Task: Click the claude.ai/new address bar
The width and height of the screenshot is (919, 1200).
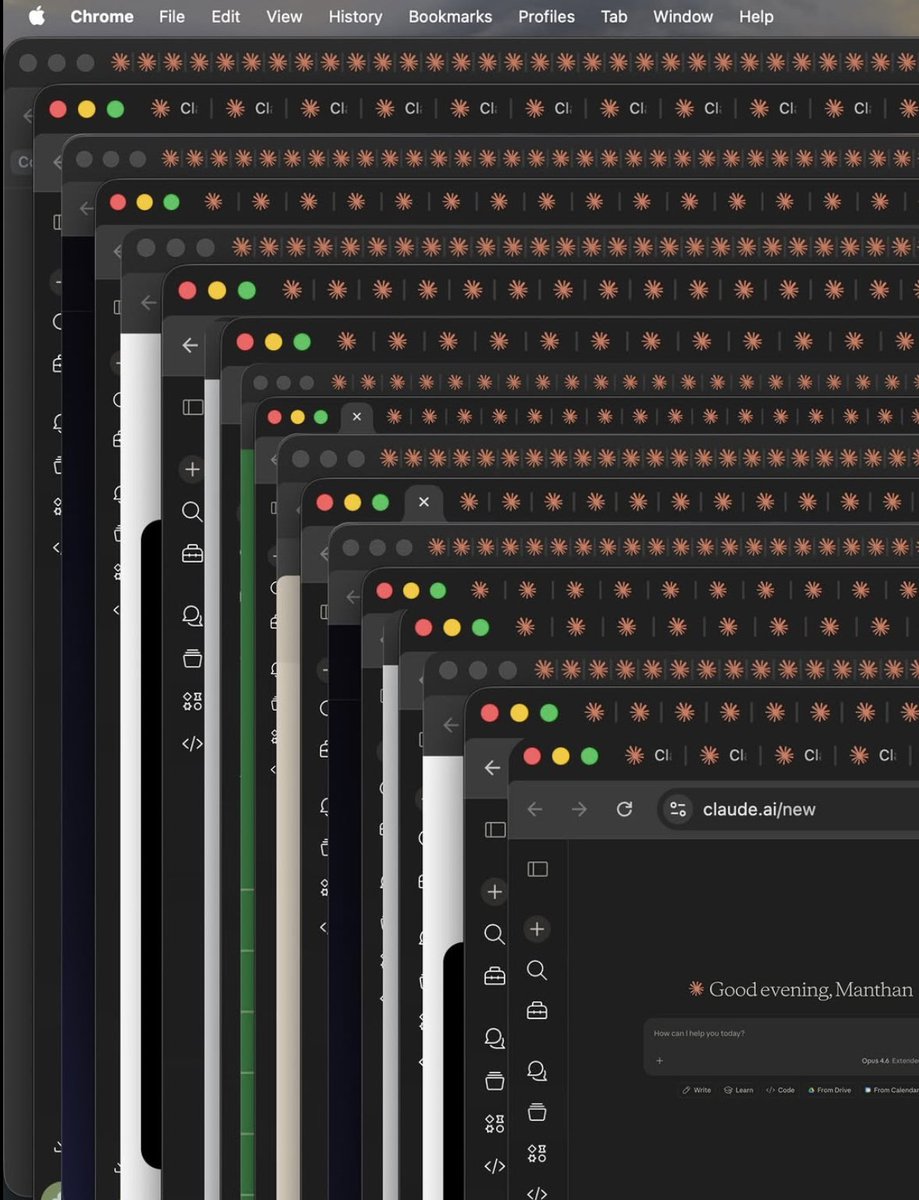Action: click(x=790, y=809)
